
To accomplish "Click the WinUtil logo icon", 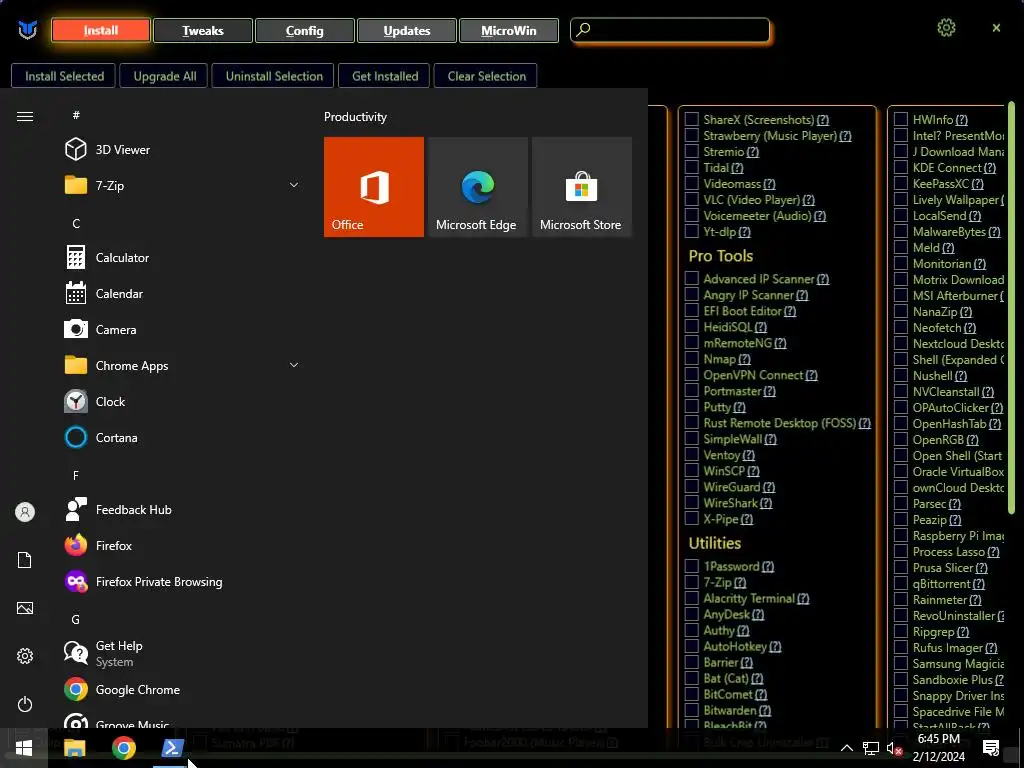I will point(27,29).
